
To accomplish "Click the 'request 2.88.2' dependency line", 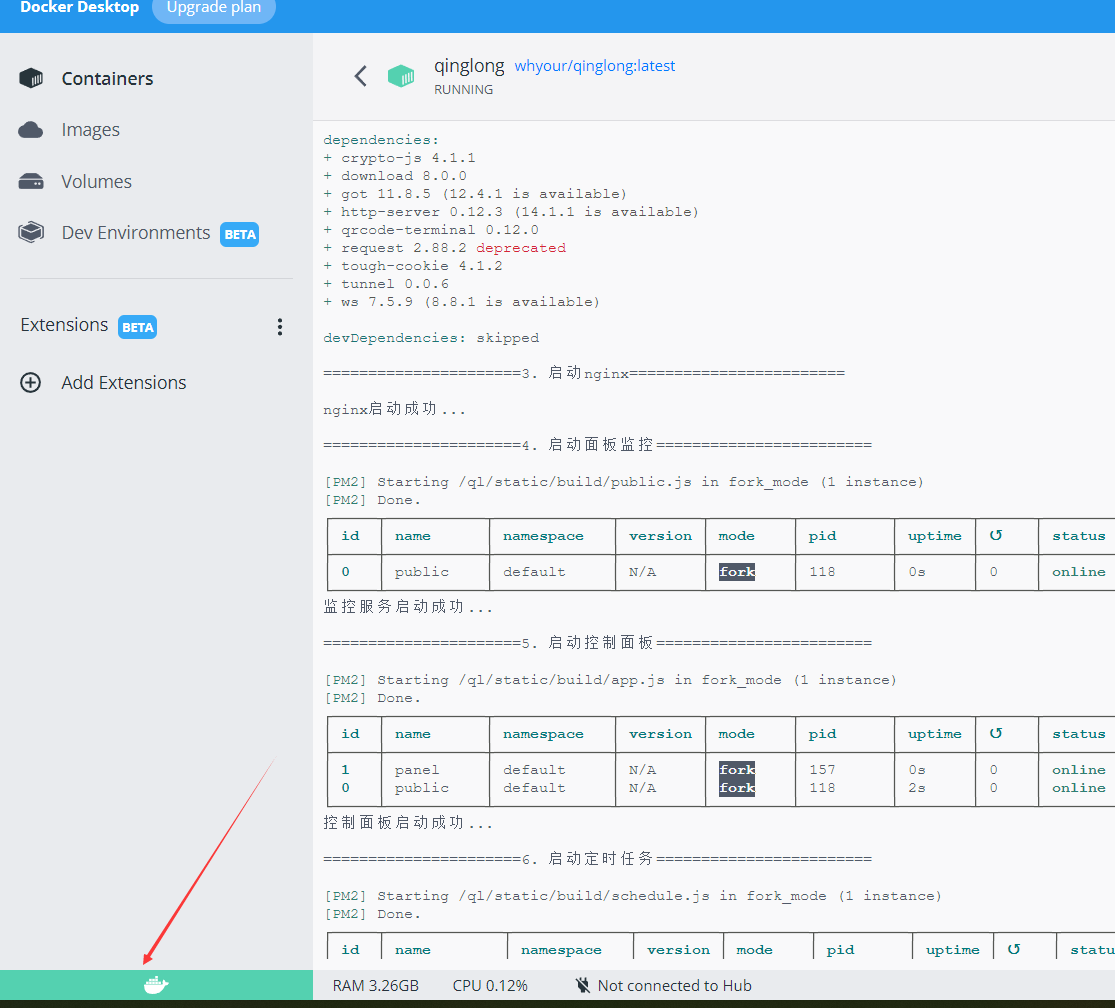I will pos(444,248).
